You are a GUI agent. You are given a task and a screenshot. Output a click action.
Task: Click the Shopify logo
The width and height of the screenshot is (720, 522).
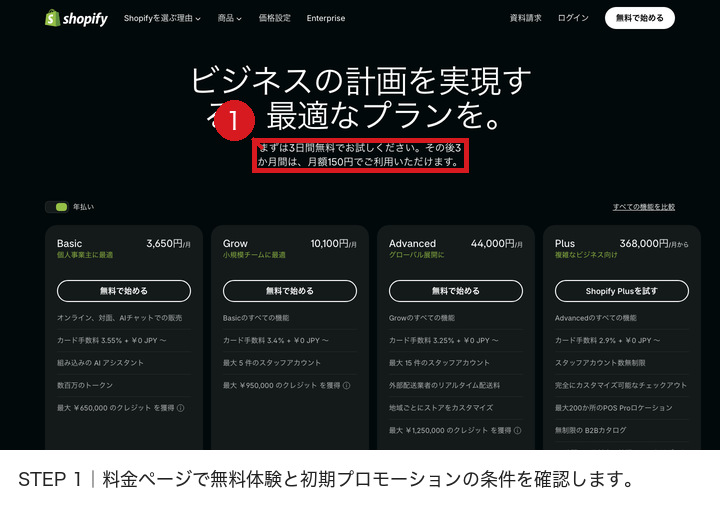pyautogui.click(x=76, y=18)
